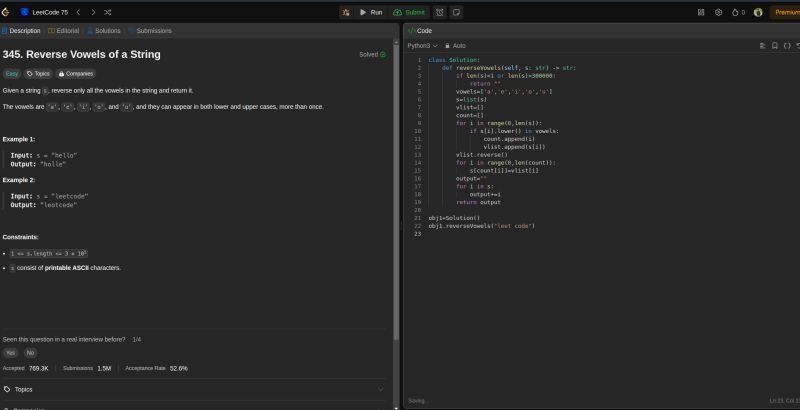Viewport: 800px width, 410px height.
Task: Go to the next problem arrow
Action: pyautogui.click(x=93, y=12)
